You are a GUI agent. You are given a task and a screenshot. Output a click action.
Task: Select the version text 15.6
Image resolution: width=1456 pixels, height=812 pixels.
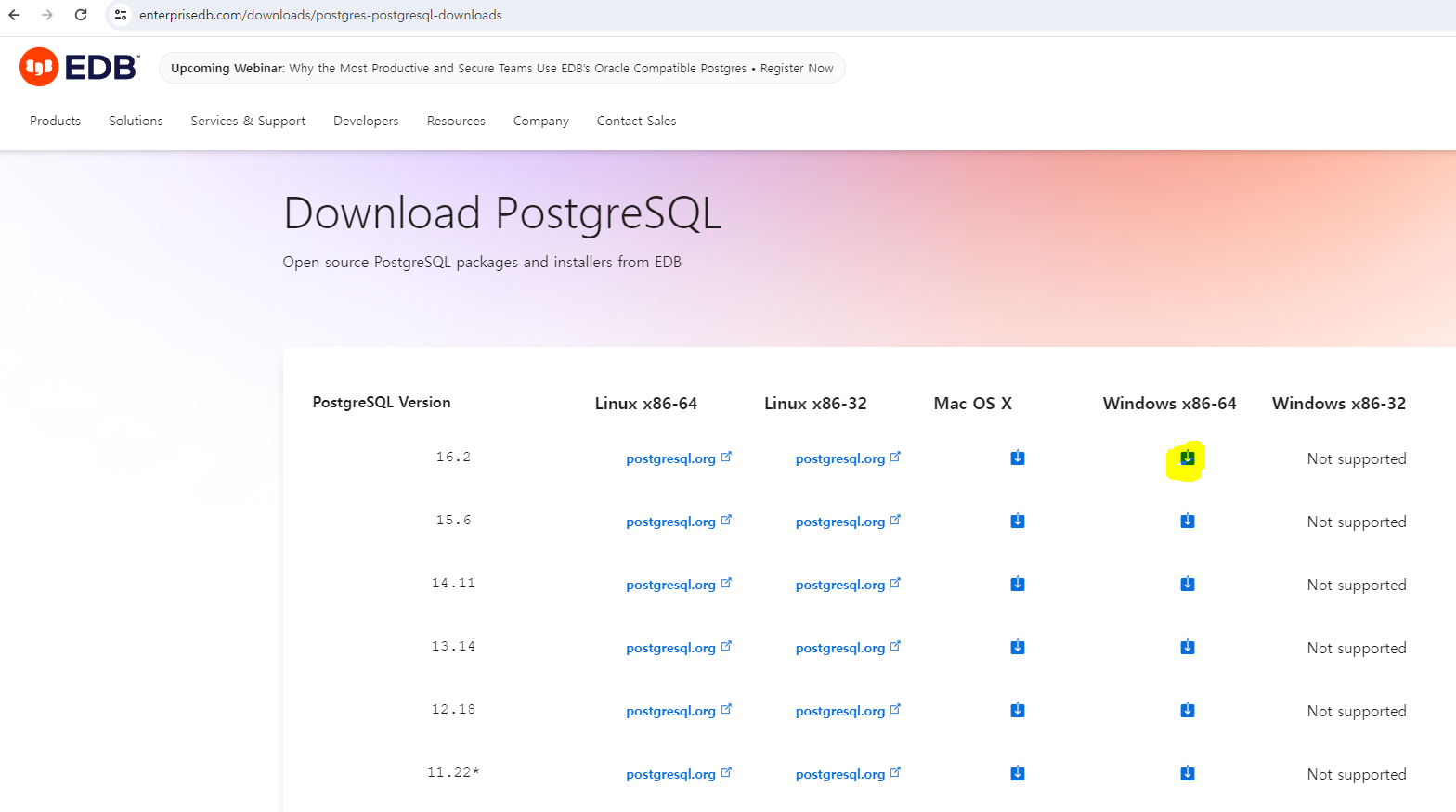tap(453, 520)
